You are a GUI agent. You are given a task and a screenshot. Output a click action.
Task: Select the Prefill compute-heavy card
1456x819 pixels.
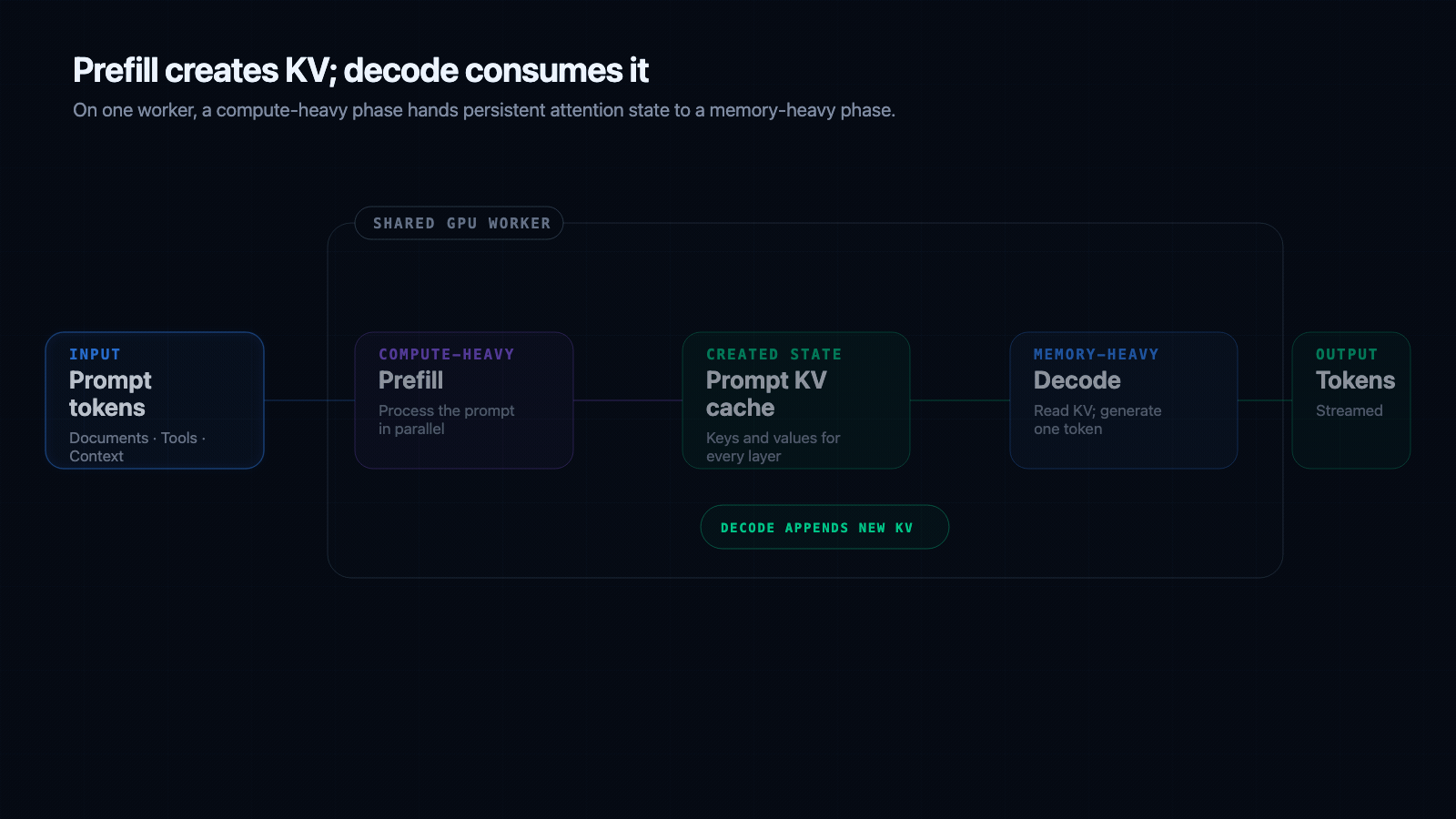464,400
